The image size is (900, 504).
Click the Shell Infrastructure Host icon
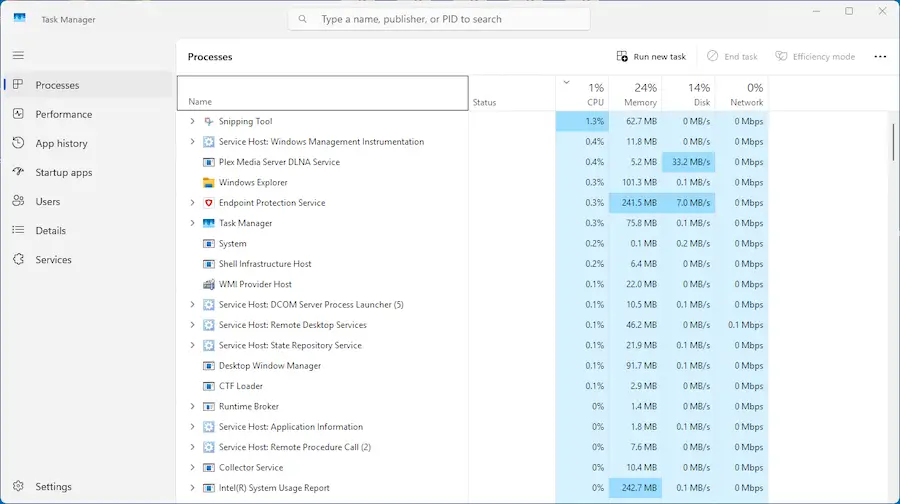(208, 264)
